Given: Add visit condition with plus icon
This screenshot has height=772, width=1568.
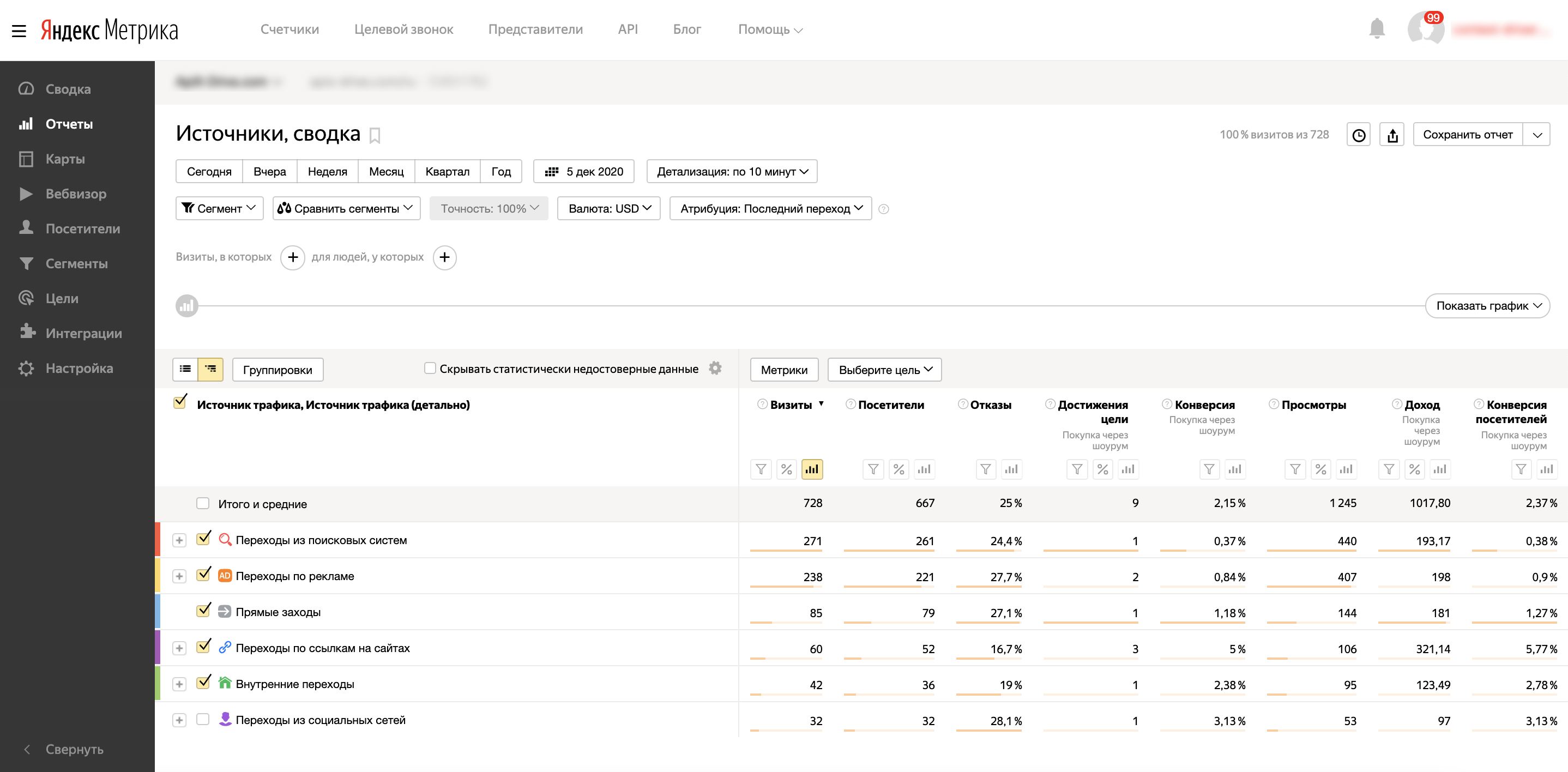Looking at the screenshot, I should click(293, 257).
